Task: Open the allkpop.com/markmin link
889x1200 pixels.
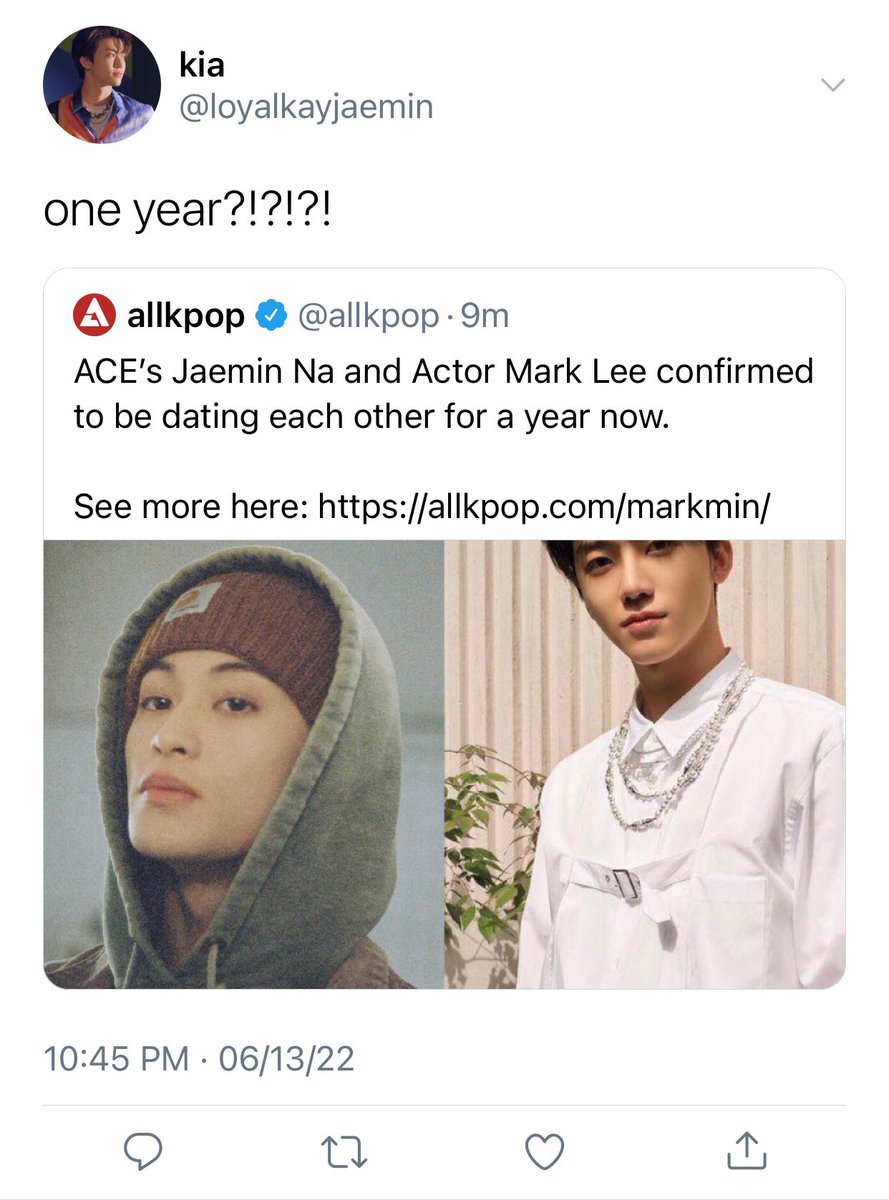Action: [545, 509]
